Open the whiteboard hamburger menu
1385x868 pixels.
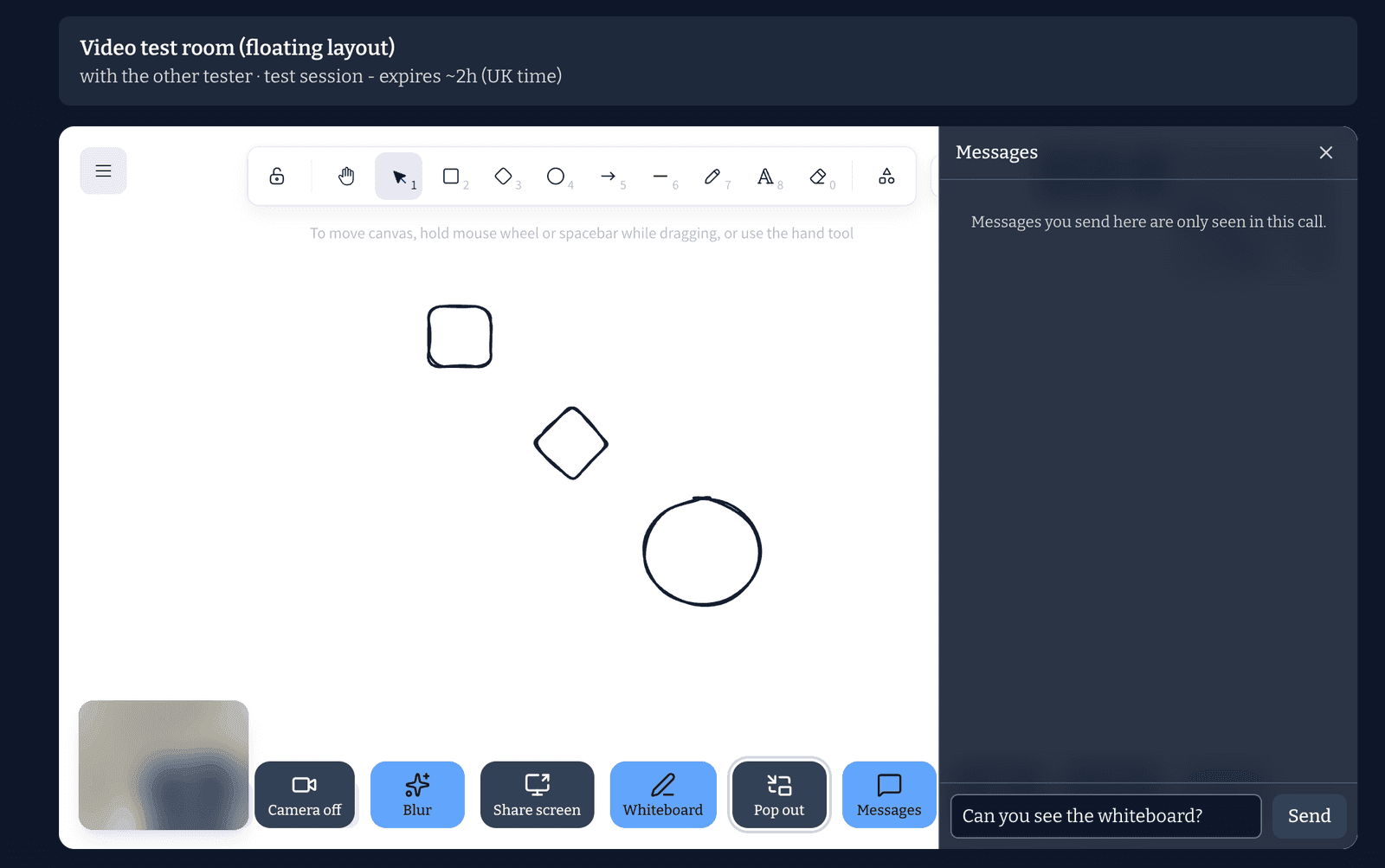(x=103, y=170)
